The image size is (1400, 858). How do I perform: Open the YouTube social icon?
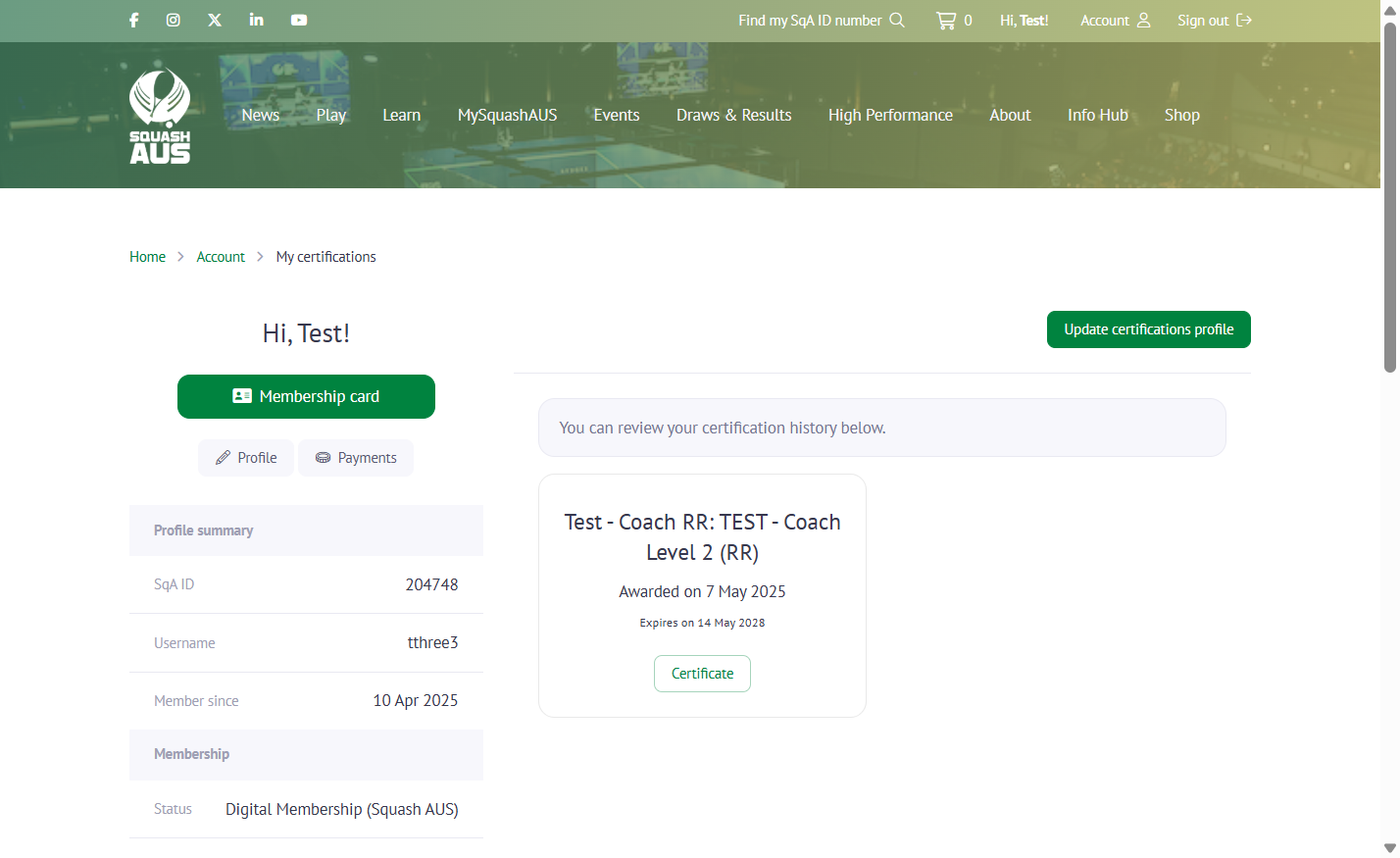(299, 20)
